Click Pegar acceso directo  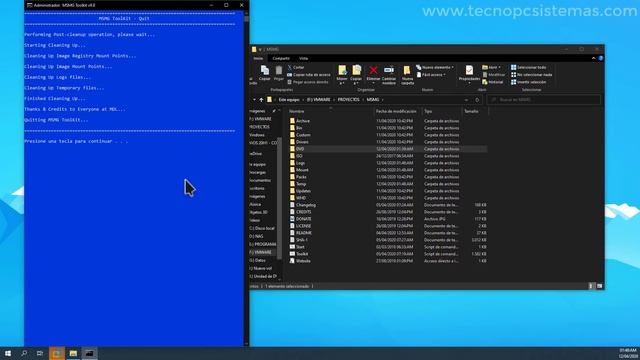click(x=308, y=82)
